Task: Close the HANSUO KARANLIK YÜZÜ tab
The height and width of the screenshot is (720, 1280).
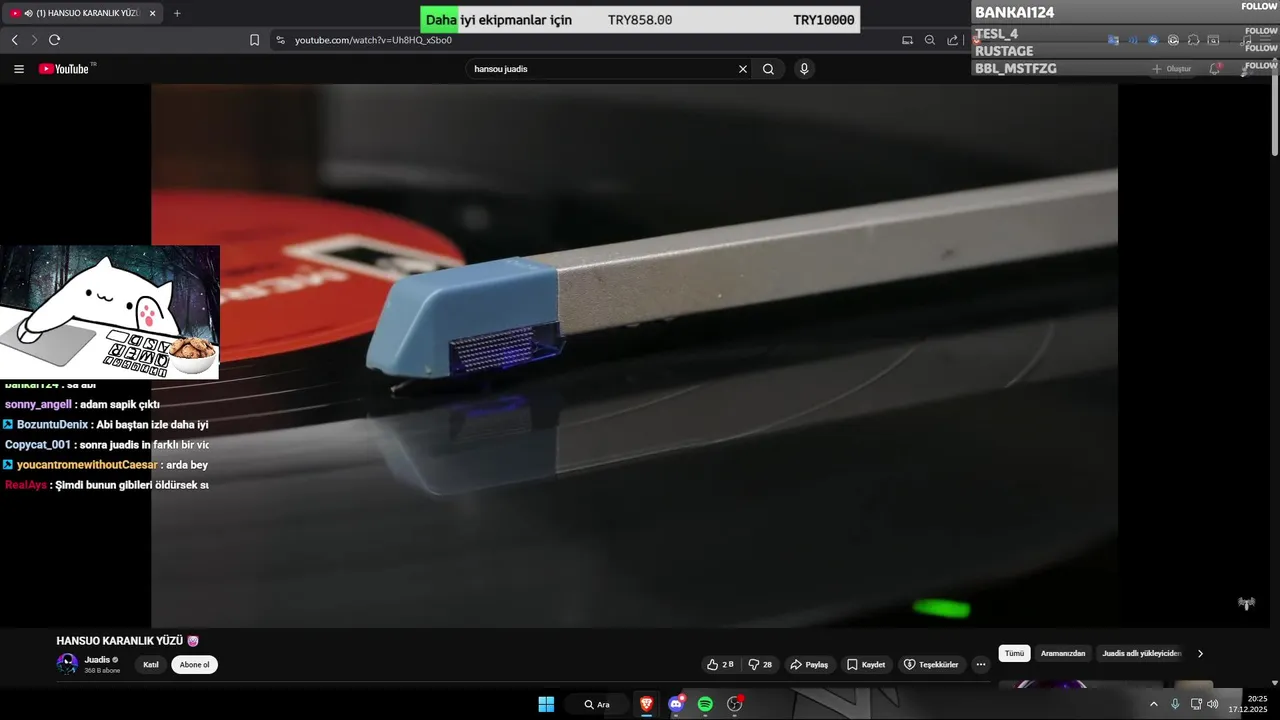Action: [152, 13]
